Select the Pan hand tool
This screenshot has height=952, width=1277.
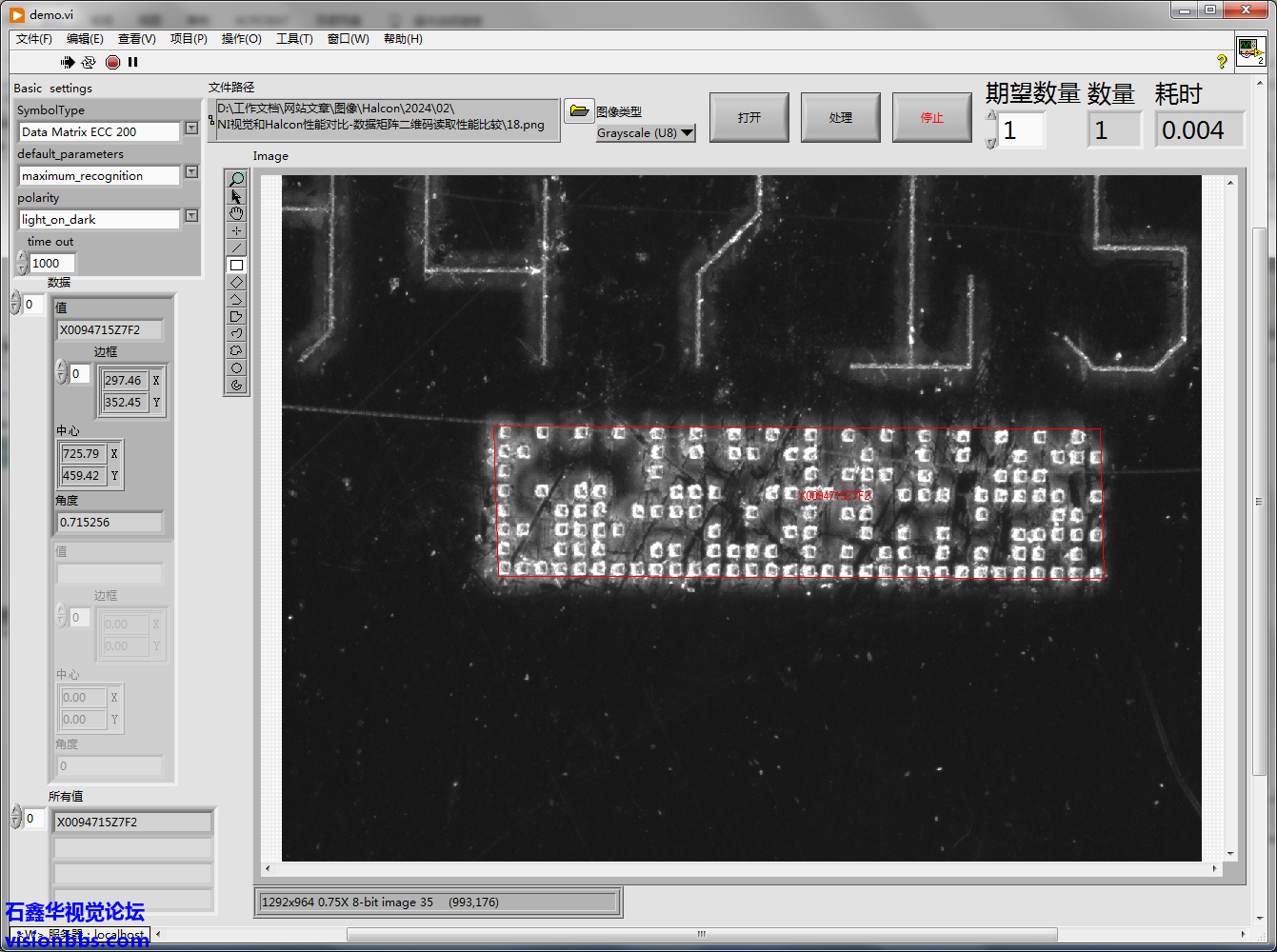(x=237, y=213)
